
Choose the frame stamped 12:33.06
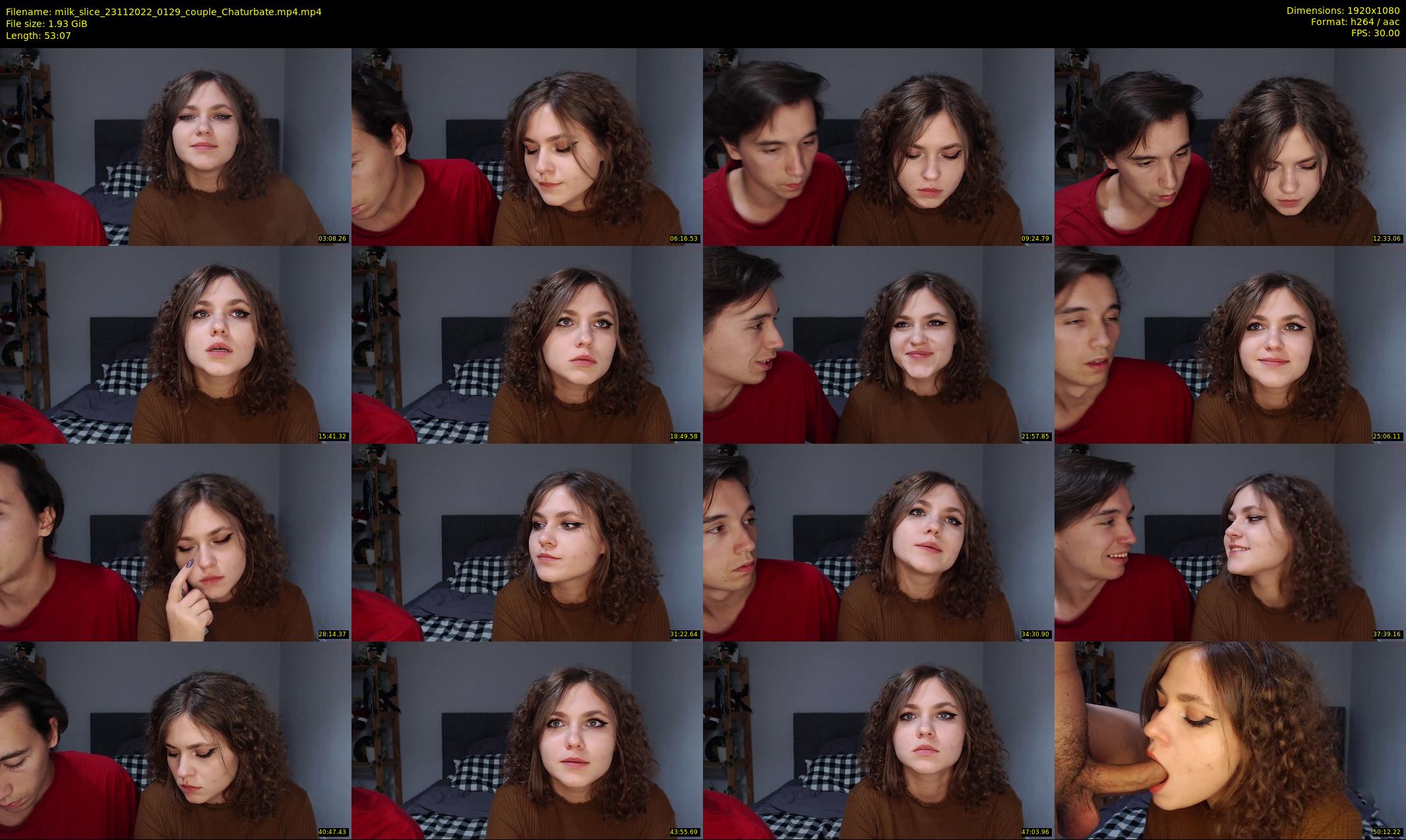[1230, 146]
